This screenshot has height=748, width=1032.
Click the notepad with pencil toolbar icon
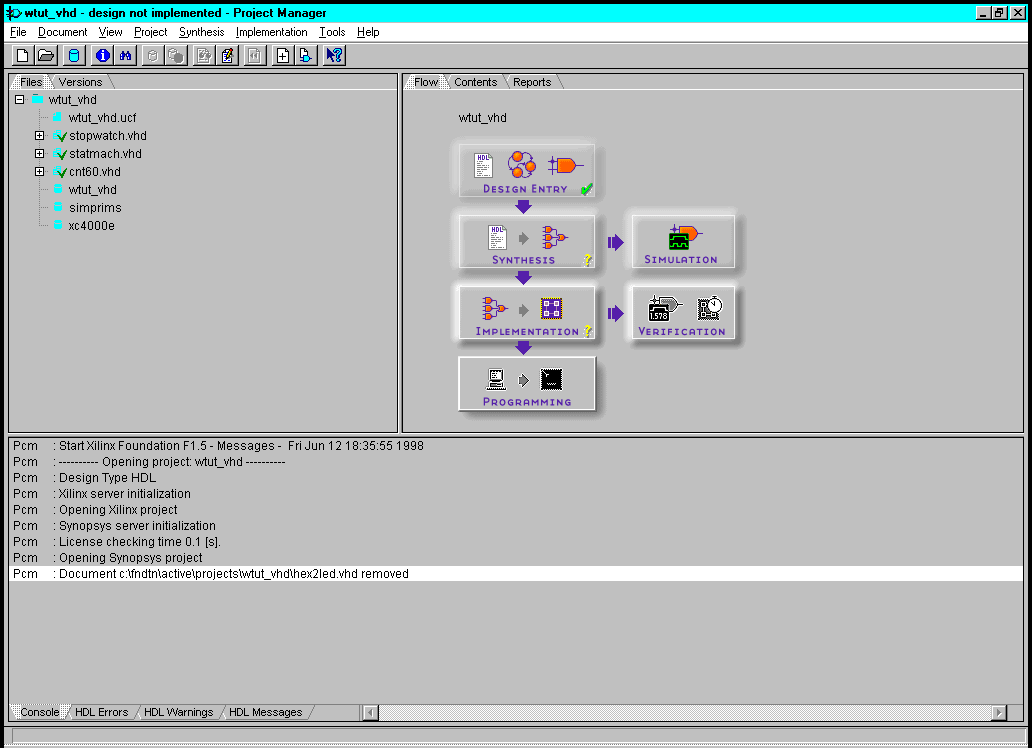[228, 55]
